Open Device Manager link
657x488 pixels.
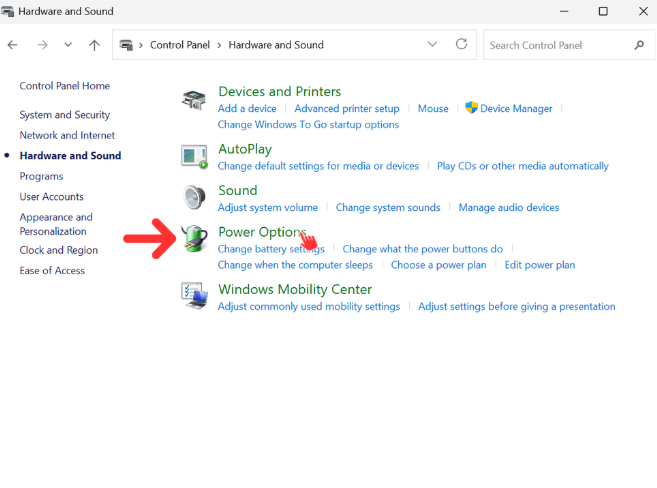(x=516, y=108)
